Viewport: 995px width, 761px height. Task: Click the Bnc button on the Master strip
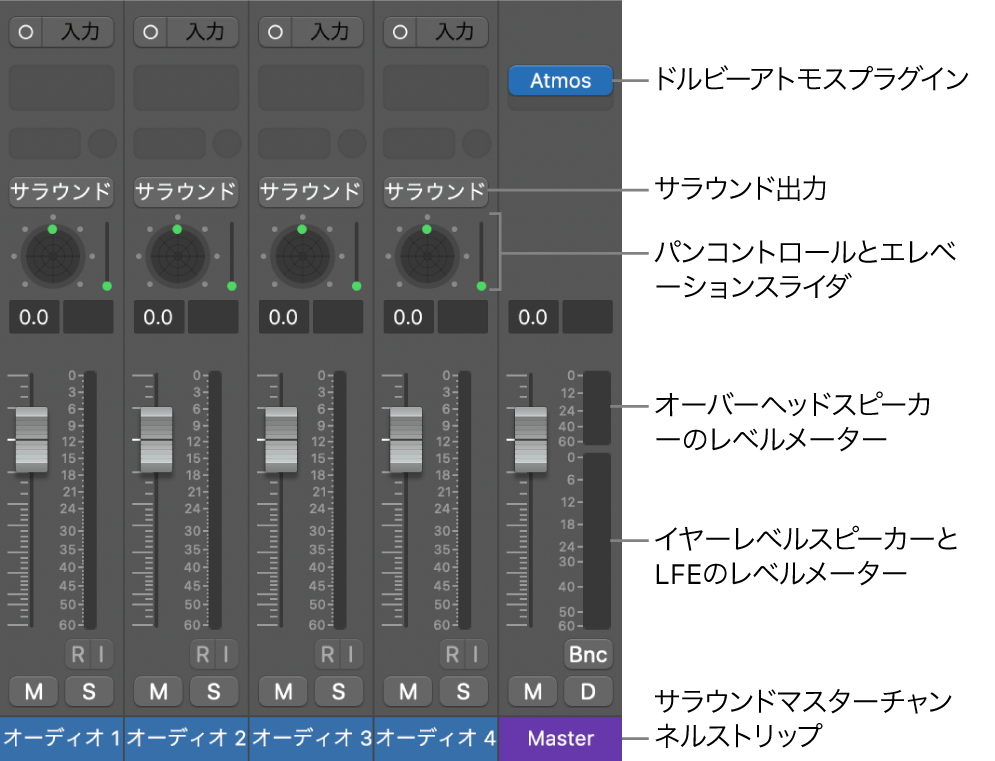coord(588,654)
